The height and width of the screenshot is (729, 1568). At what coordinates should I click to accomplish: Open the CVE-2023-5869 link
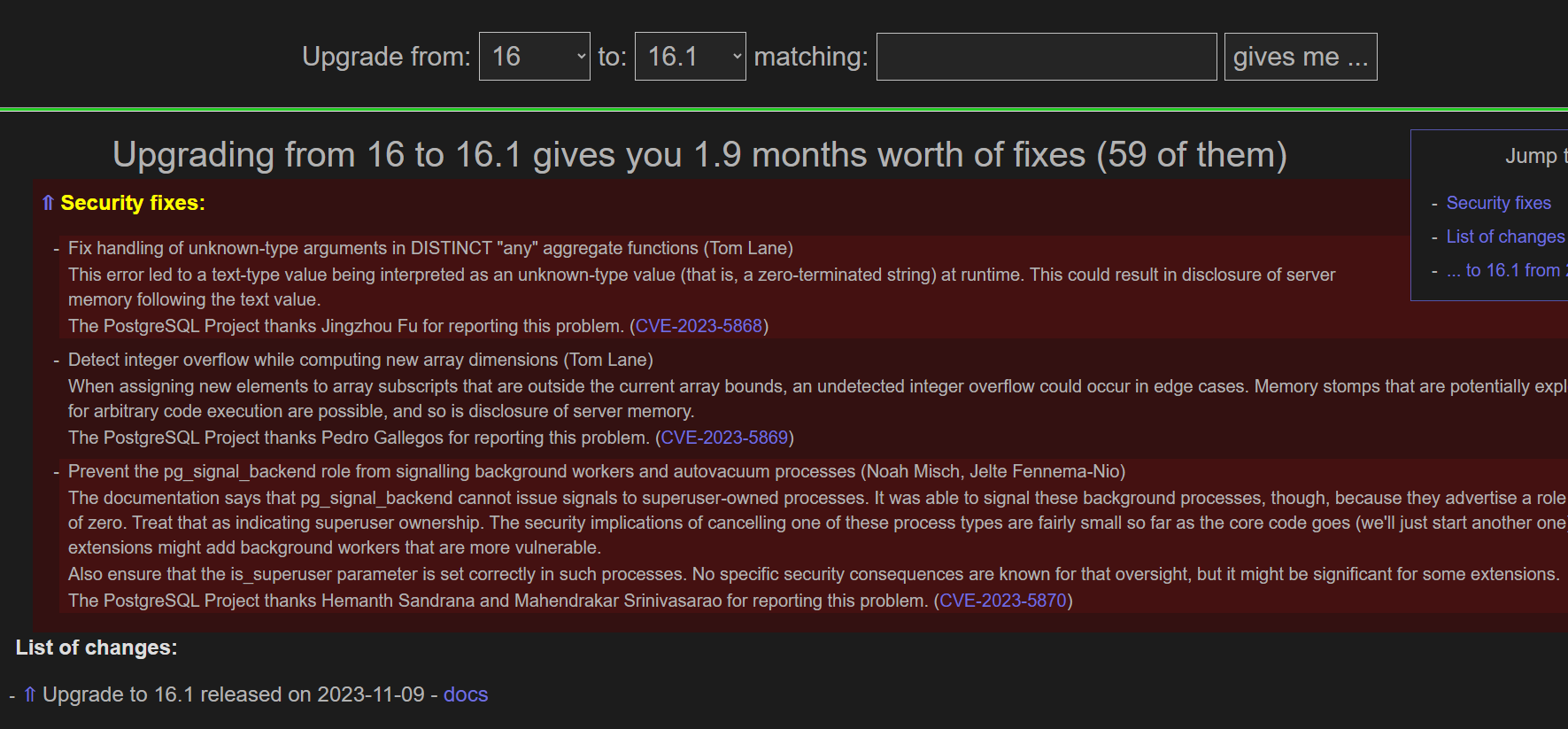pyautogui.click(x=724, y=438)
